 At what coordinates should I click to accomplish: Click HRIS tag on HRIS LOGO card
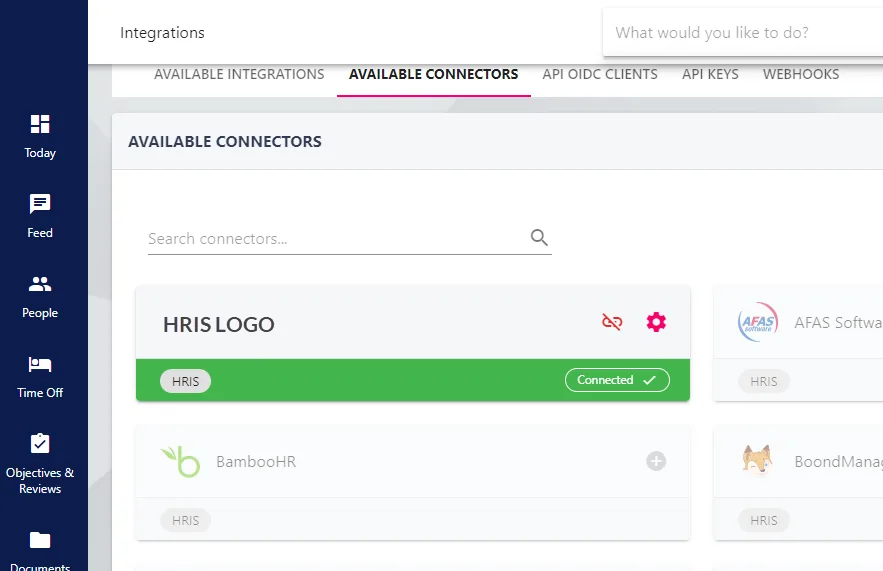pyautogui.click(x=185, y=381)
